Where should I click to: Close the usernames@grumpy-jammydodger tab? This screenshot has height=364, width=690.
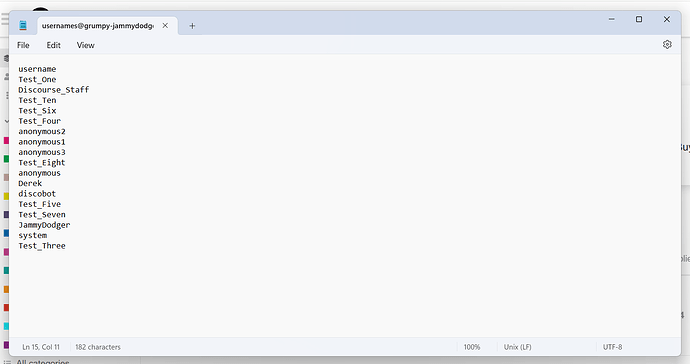[x=165, y=26]
